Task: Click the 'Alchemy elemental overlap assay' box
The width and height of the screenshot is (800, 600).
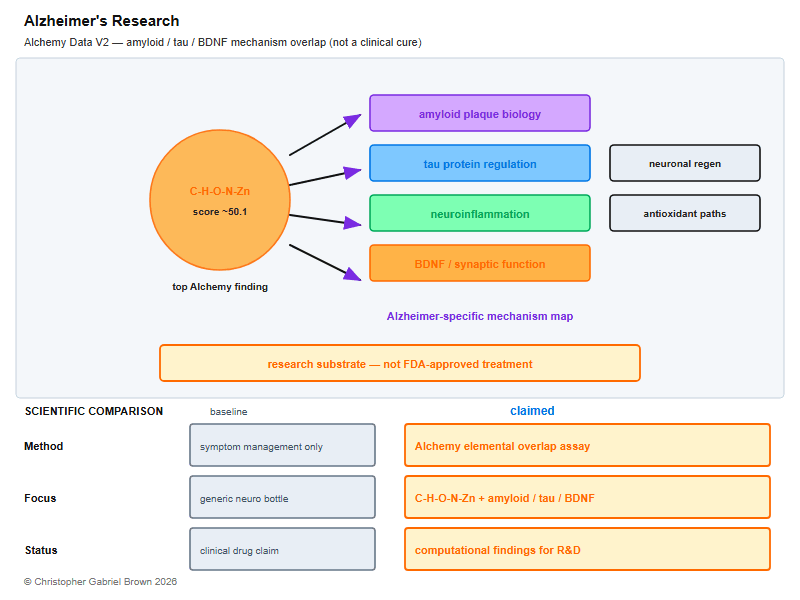Action: pos(587,445)
